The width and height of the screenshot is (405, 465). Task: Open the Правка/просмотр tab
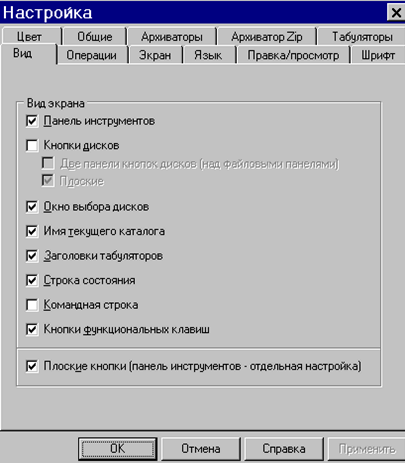[293, 55]
